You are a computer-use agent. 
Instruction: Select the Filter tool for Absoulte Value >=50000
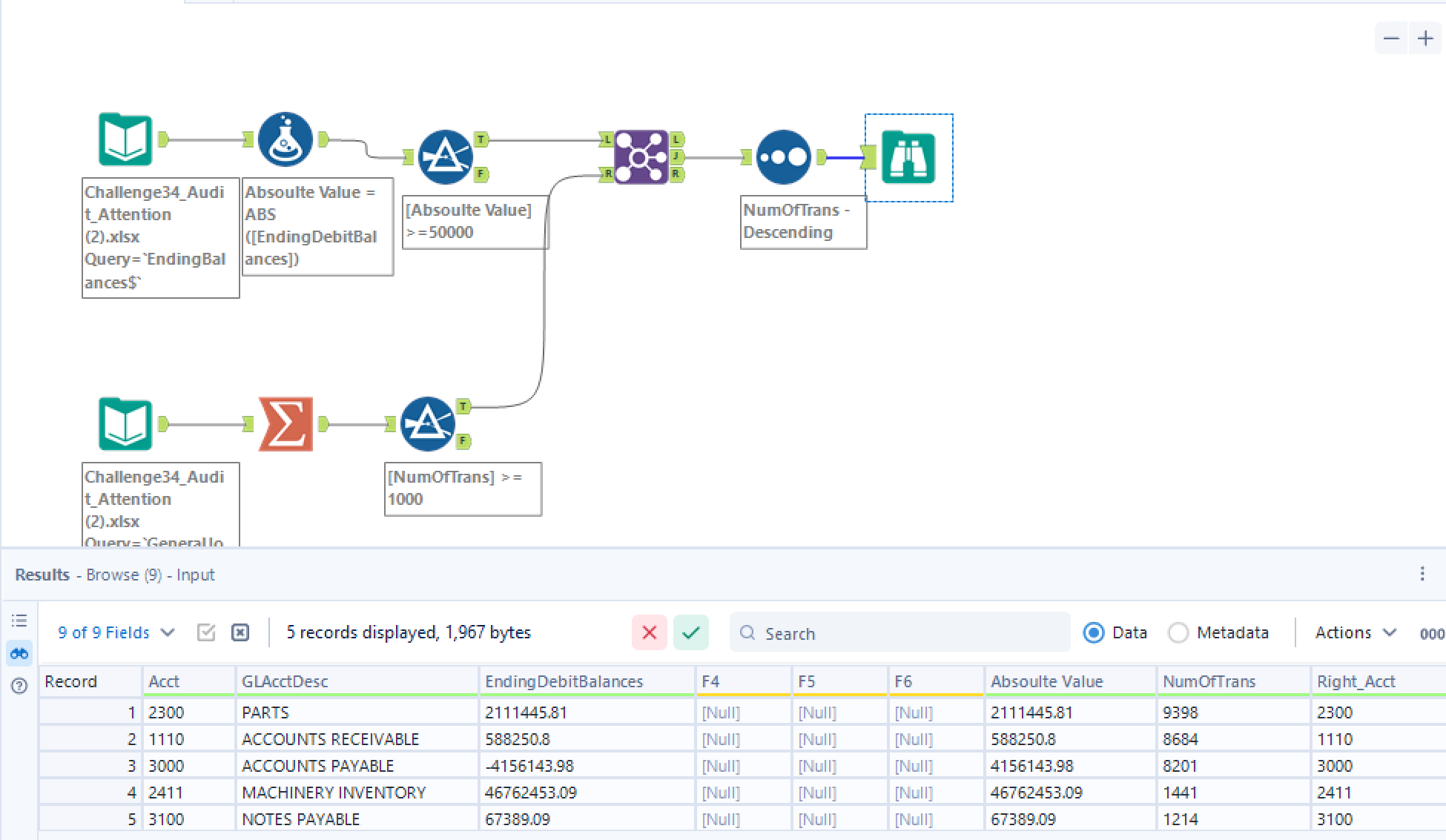[x=445, y=157]
